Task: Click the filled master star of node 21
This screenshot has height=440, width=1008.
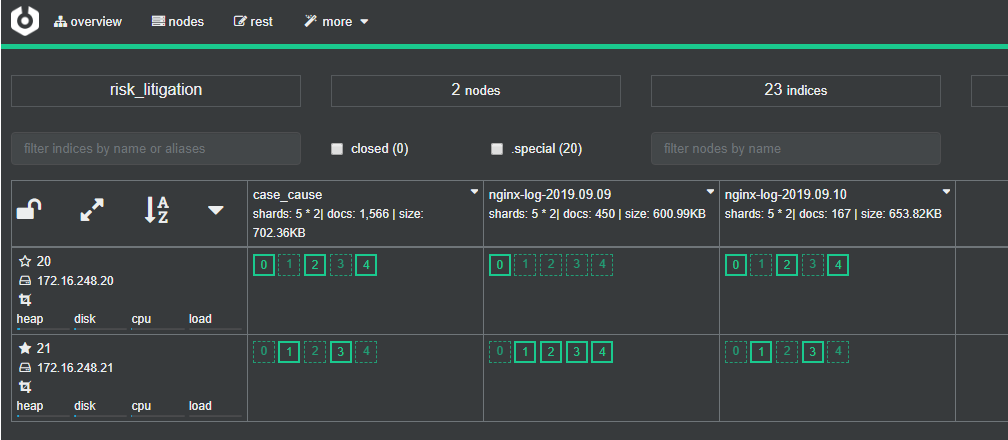Action: [25, 348]
